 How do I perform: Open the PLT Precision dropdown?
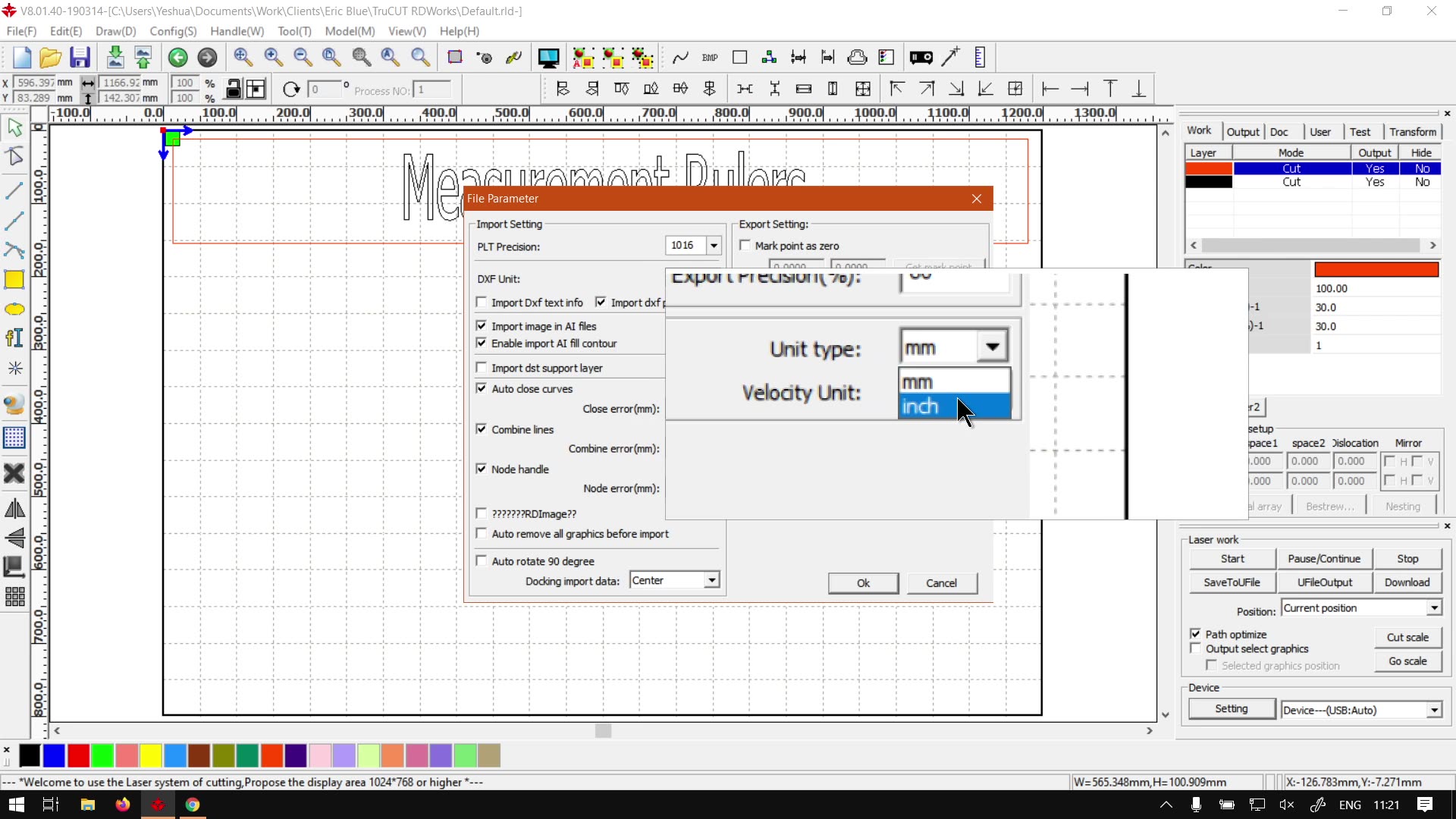[714, 246]
